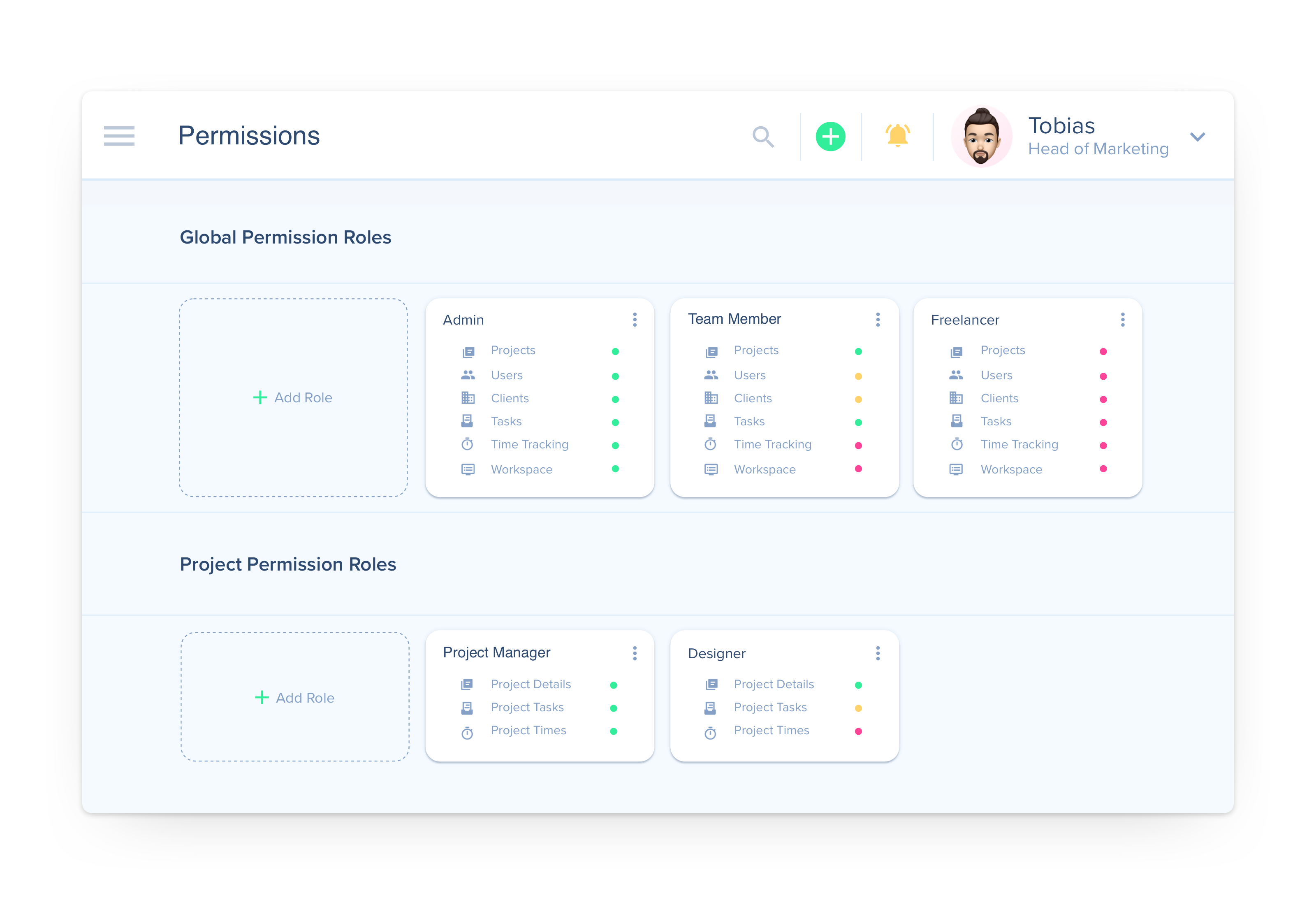Click the Time Tracking icon in Team Member card
1316x905 pixels.
pyautogui.click(x=710, y=444)
